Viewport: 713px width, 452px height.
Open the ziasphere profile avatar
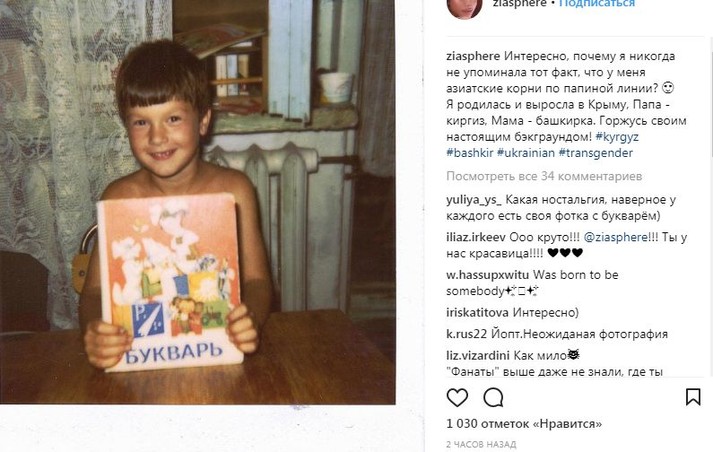click(464, 7)
